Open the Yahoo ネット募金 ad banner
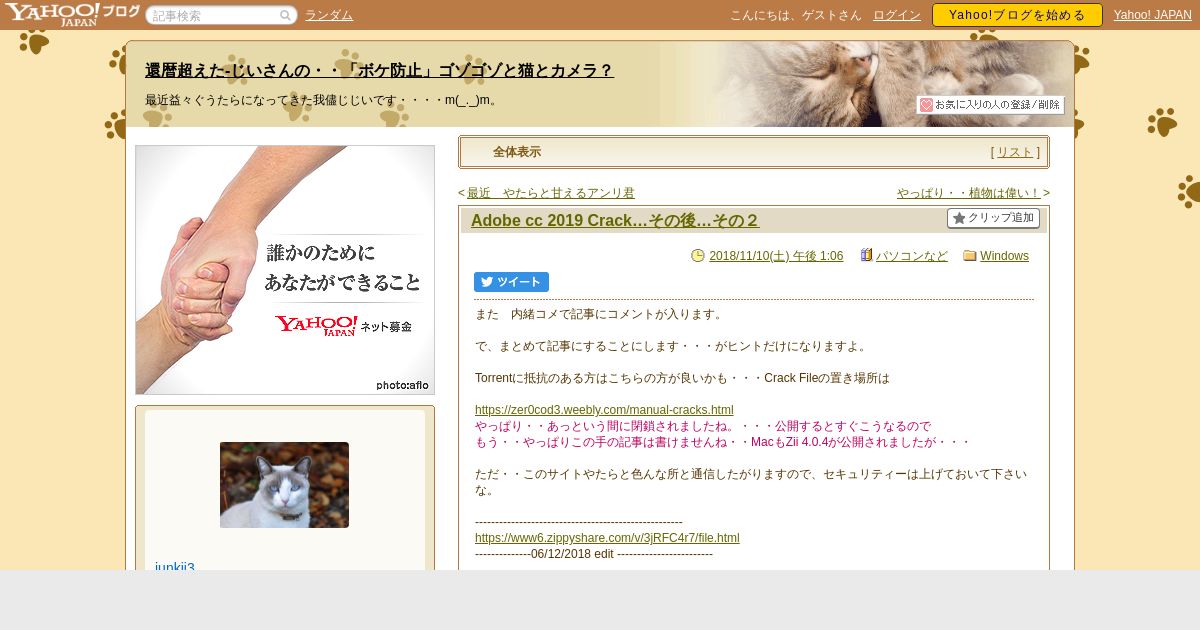Viewport: 1200px width, 630px height. point(285,270)
